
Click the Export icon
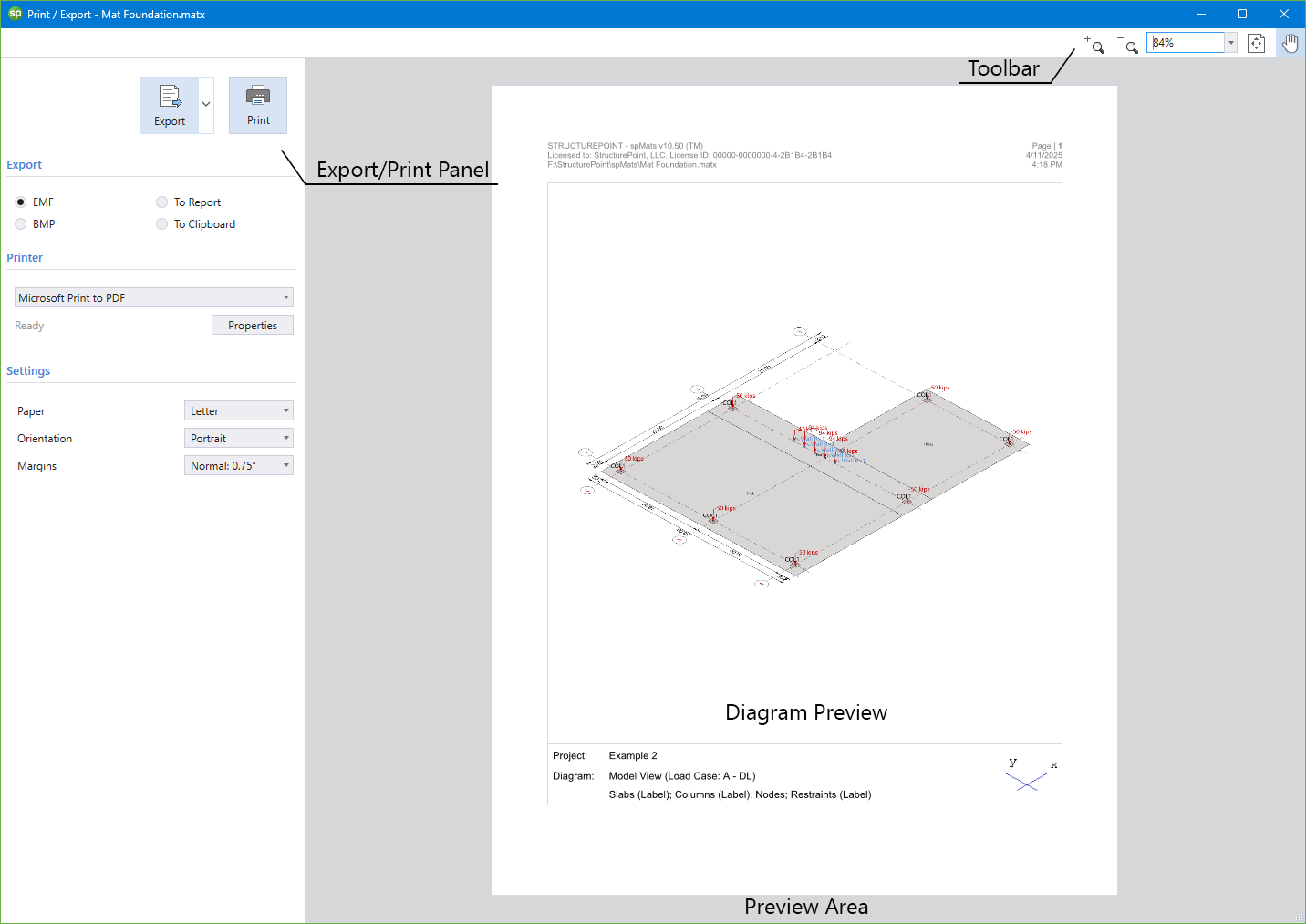tap(170, 103)
